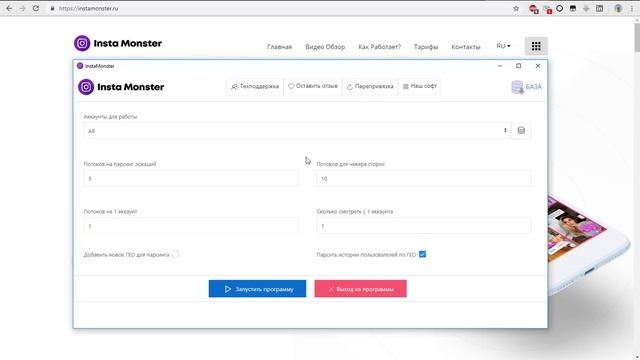The height and width of the screenshot is (360, 640).
Task: Minimize the InstaMonster app window
Action: (500, 66)
